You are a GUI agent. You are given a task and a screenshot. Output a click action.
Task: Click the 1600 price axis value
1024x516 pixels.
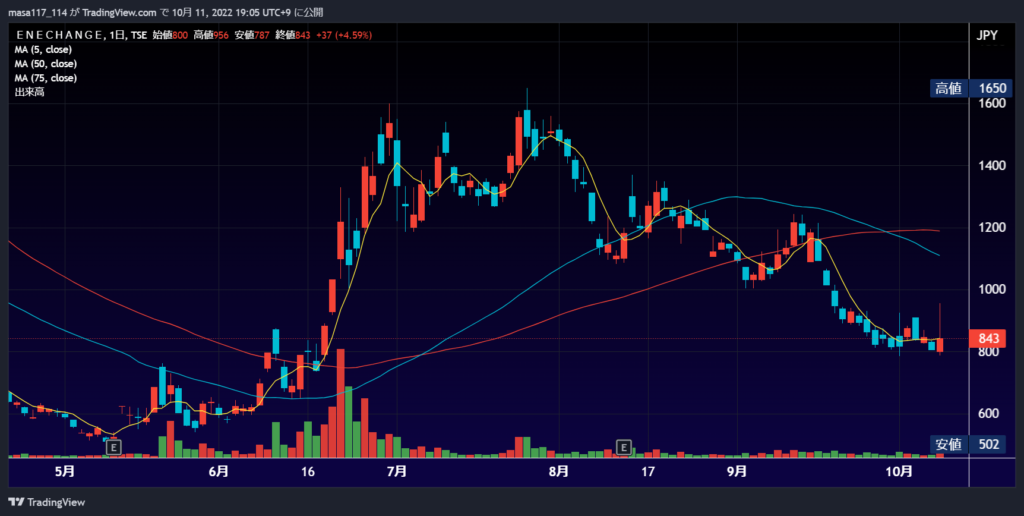(x=991, y=103)
